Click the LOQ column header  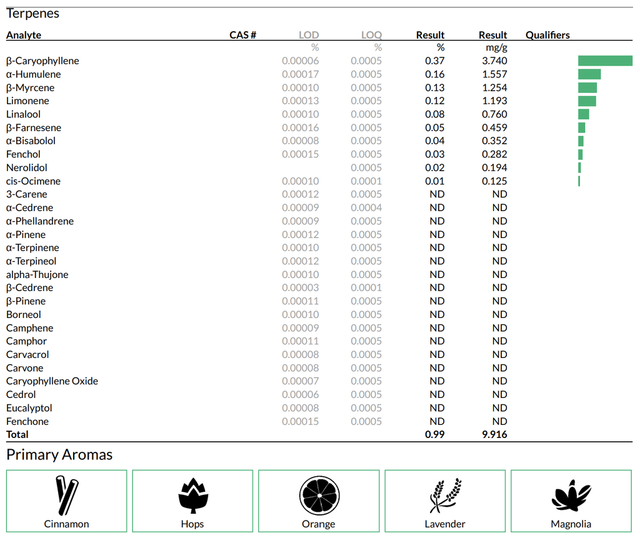pyautogui.click(x=371, y=35)
